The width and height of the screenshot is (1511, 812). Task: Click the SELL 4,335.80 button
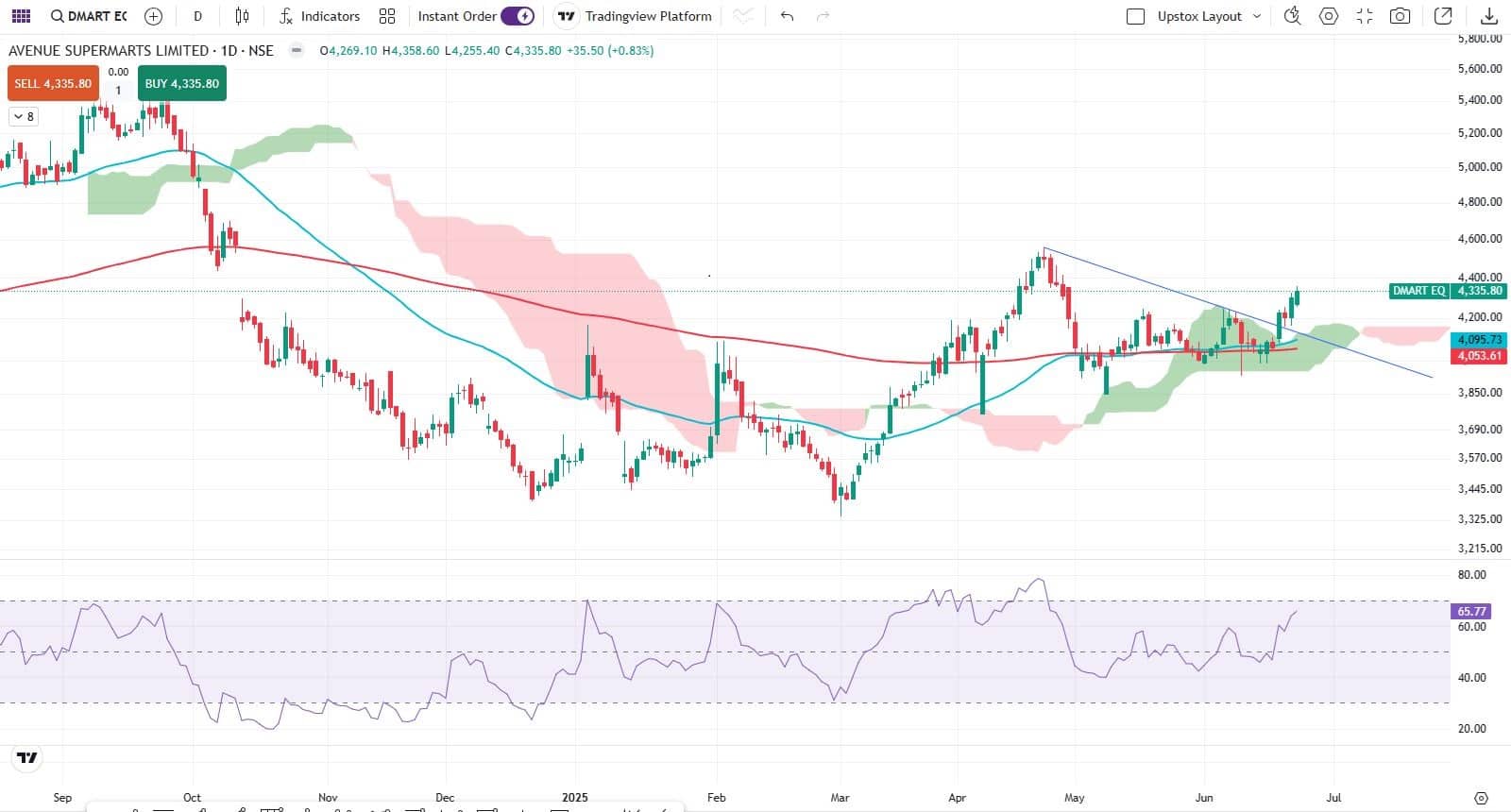coord(53,83)
